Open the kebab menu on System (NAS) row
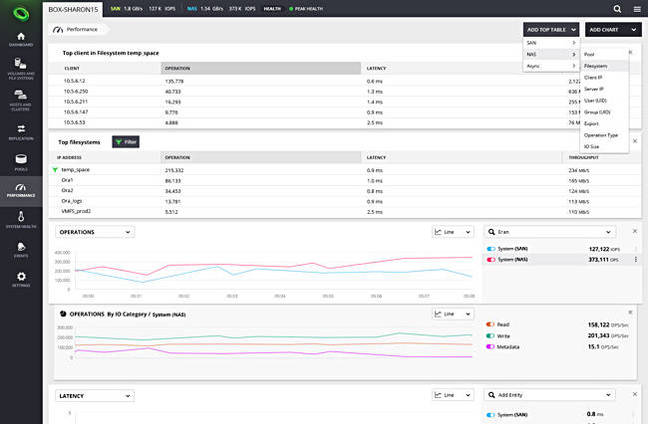 click(x=636, y=260)
